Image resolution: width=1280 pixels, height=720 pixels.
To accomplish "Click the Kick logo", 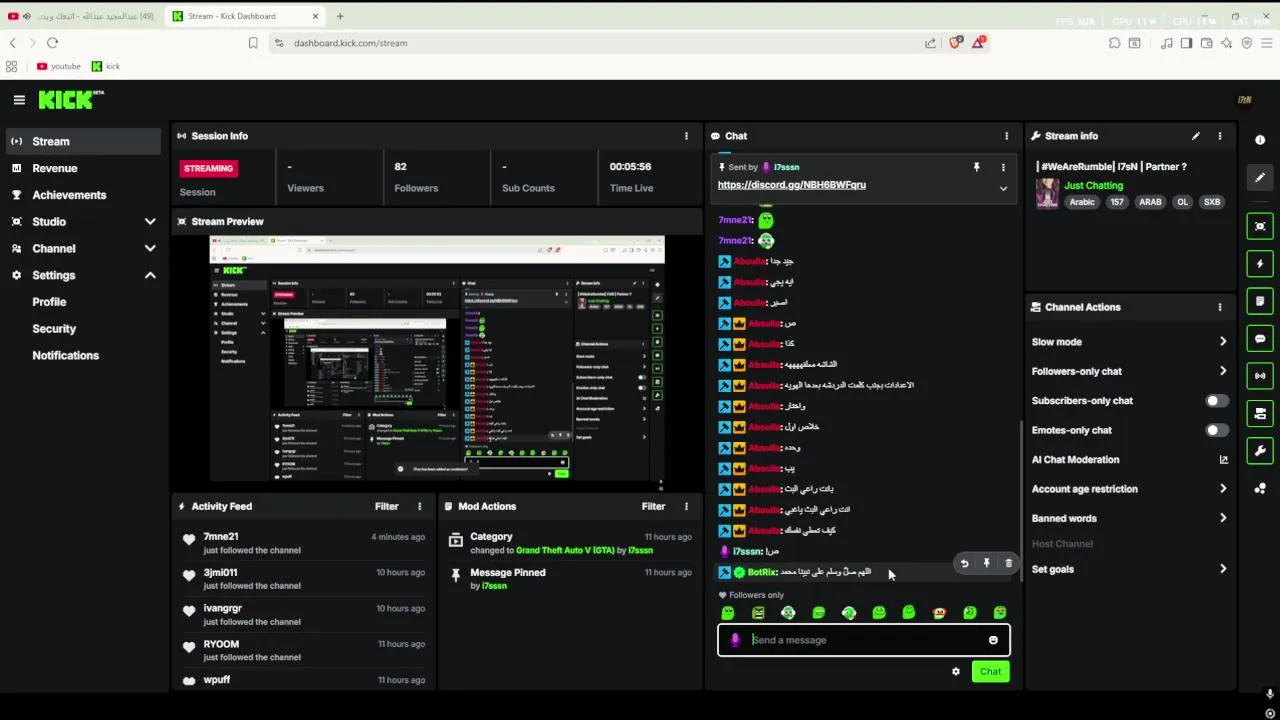I will point(71,99).
